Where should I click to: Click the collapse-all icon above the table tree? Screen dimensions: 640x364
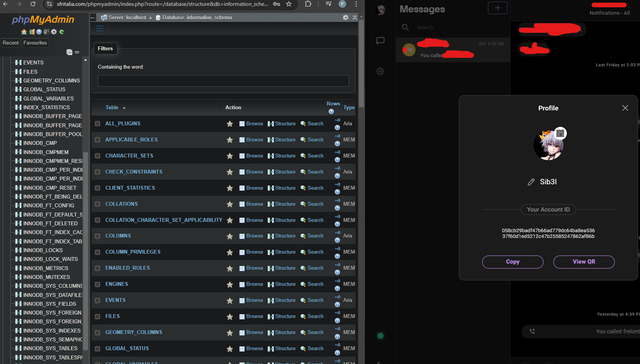point(69,52)
